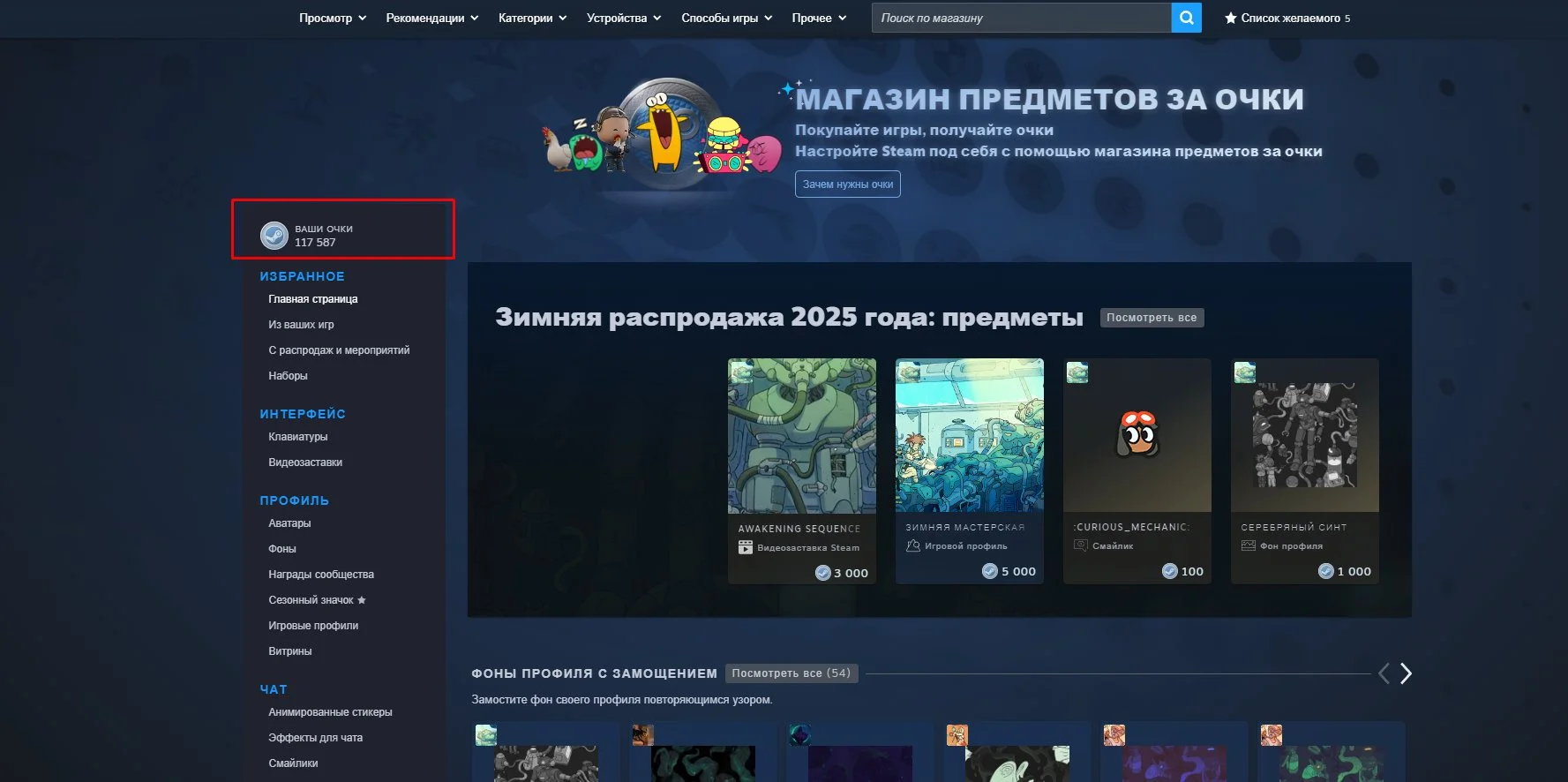Screen dimensions: 1568x782
Task: Open the Устройства dropdown
Action: point(624,18)
